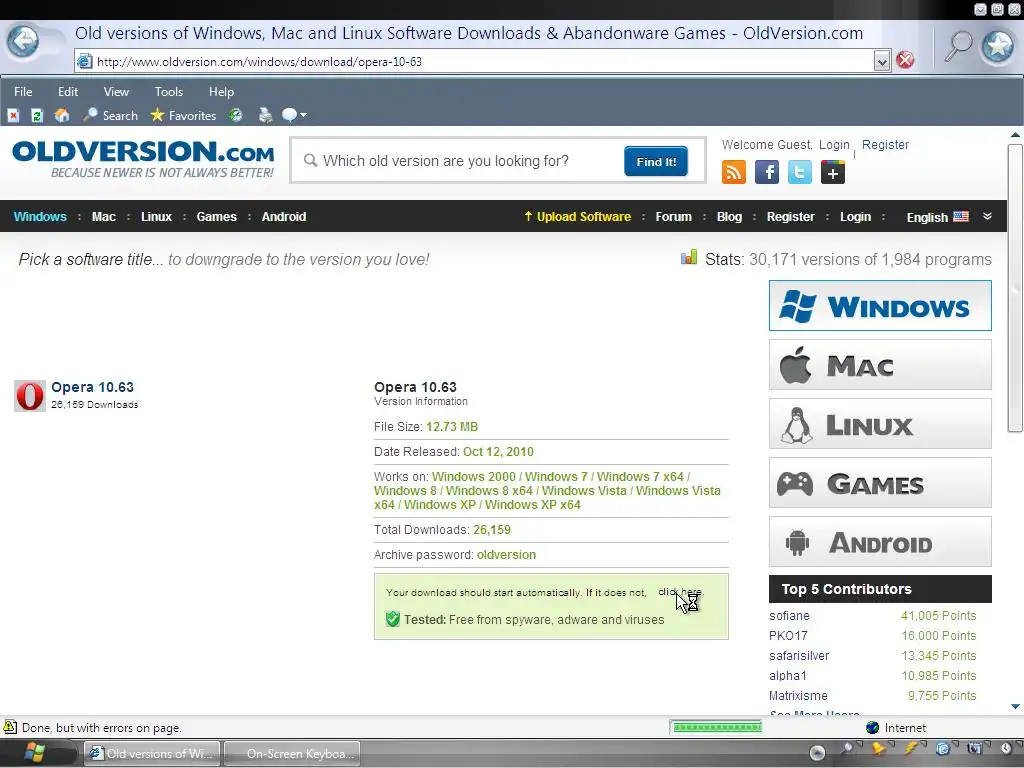Screen dimensions: 1024x768
Task: Expand the double-chevron beside the language flag
Action: click(x=987, y=216)
